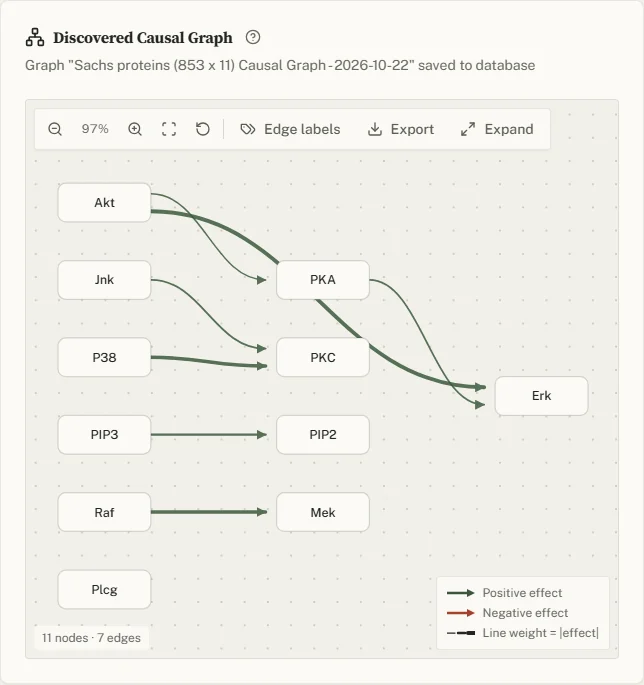This screenshot has height=685, width=644.
Task: Select the Raf node
Action: click(104, 512)
